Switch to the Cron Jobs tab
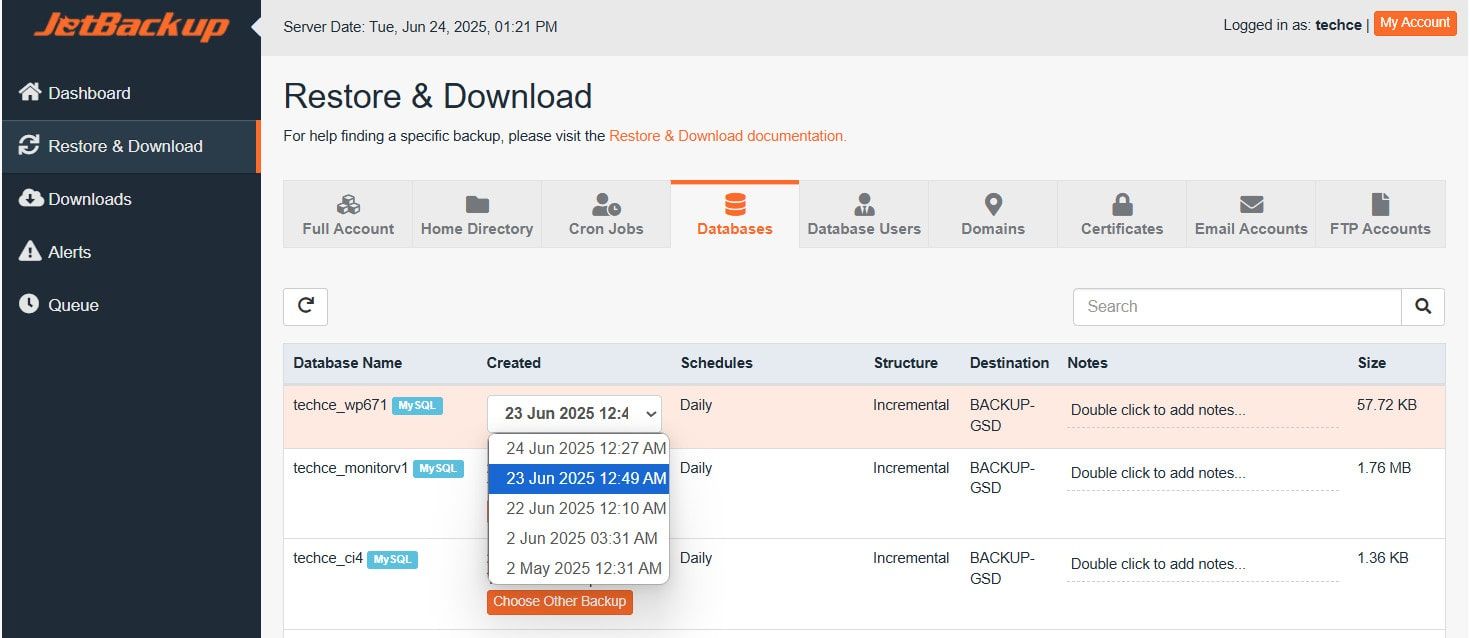 tap(606, 215)
